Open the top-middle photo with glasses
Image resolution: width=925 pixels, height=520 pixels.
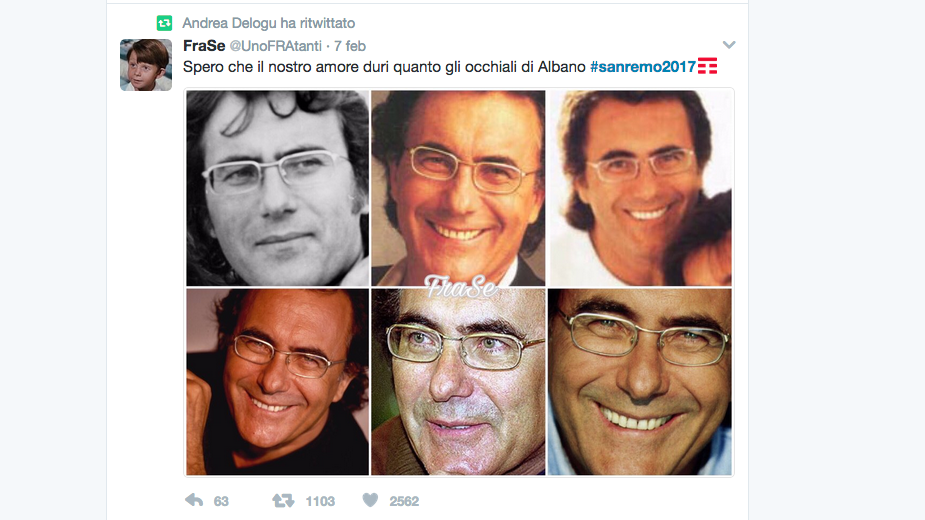[x=458, y=188]
